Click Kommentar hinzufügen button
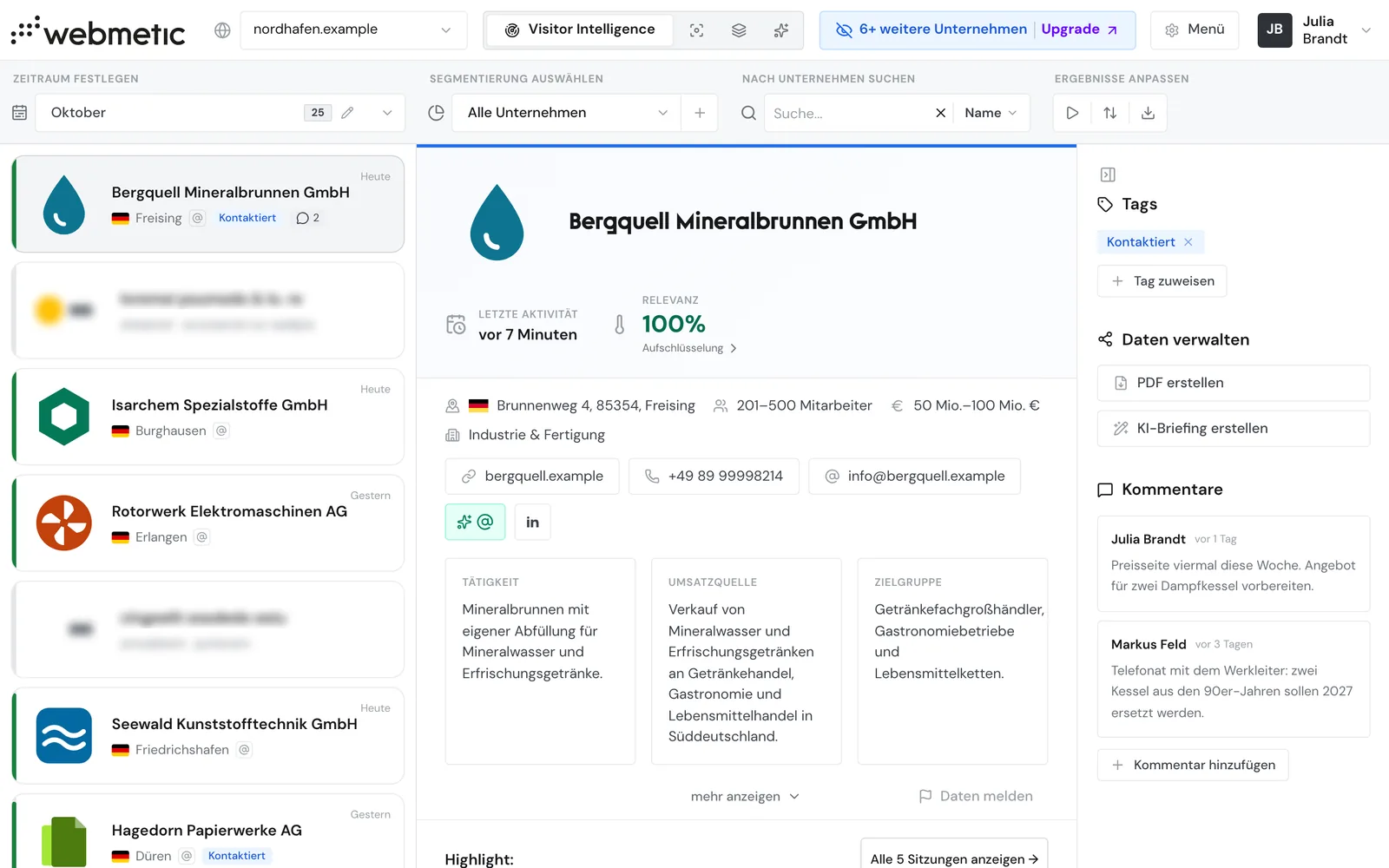The height and width of the screenshot is (868, 1389). tap(1193, 766)
